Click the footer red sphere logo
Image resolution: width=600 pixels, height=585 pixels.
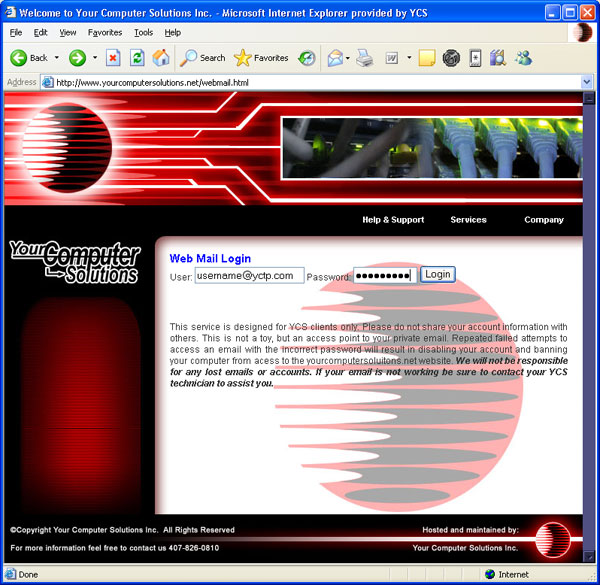point(553,540)
